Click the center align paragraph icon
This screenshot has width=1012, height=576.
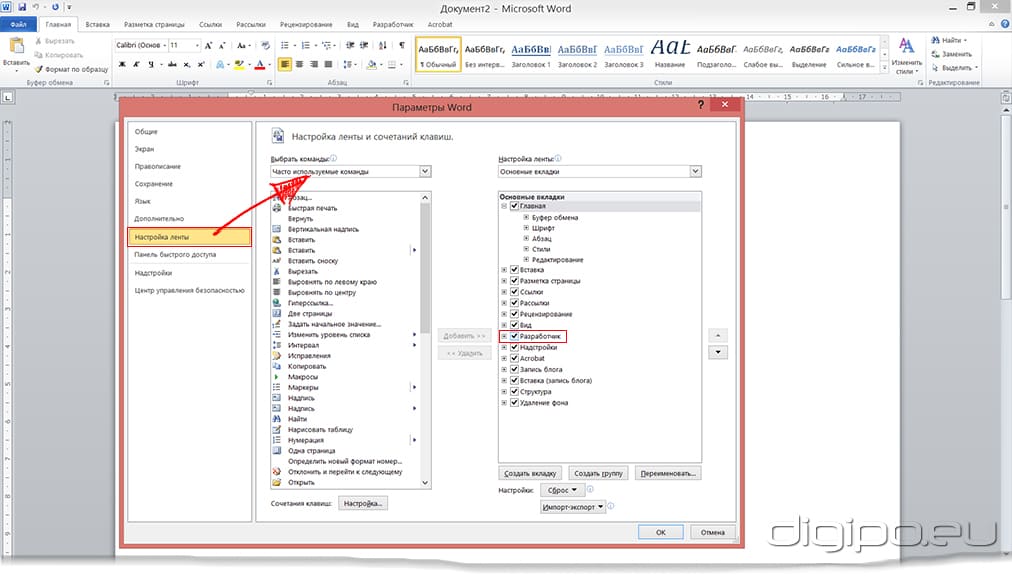(x=299, y=64)
